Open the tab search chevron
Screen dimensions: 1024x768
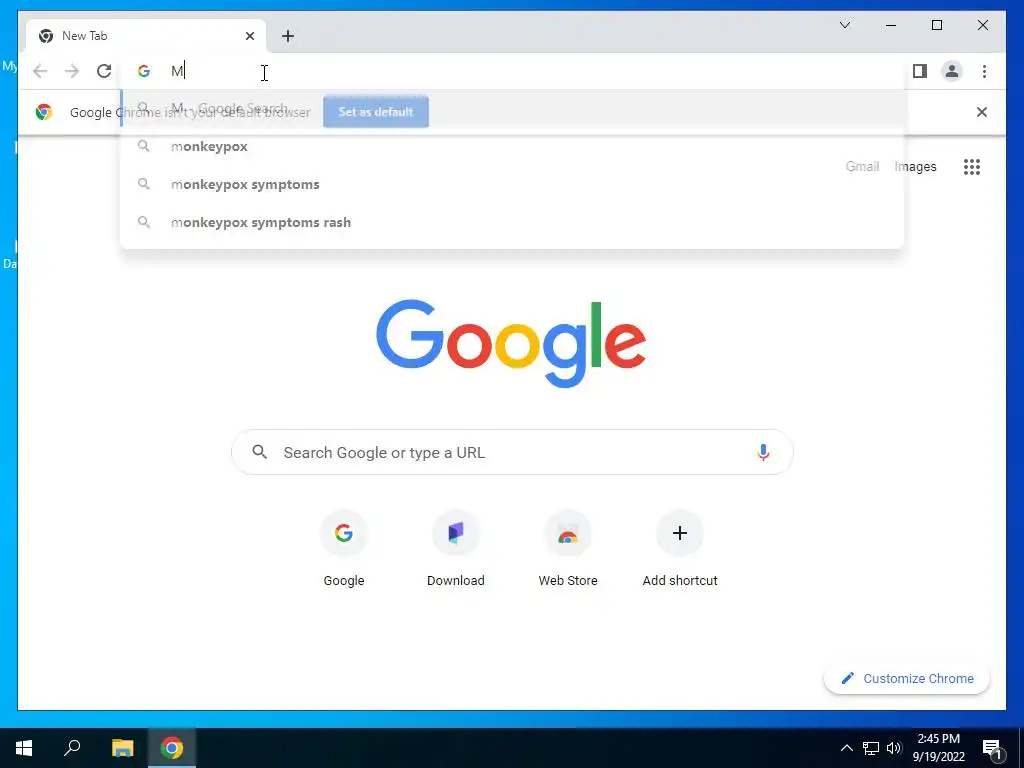coord(844,25)
